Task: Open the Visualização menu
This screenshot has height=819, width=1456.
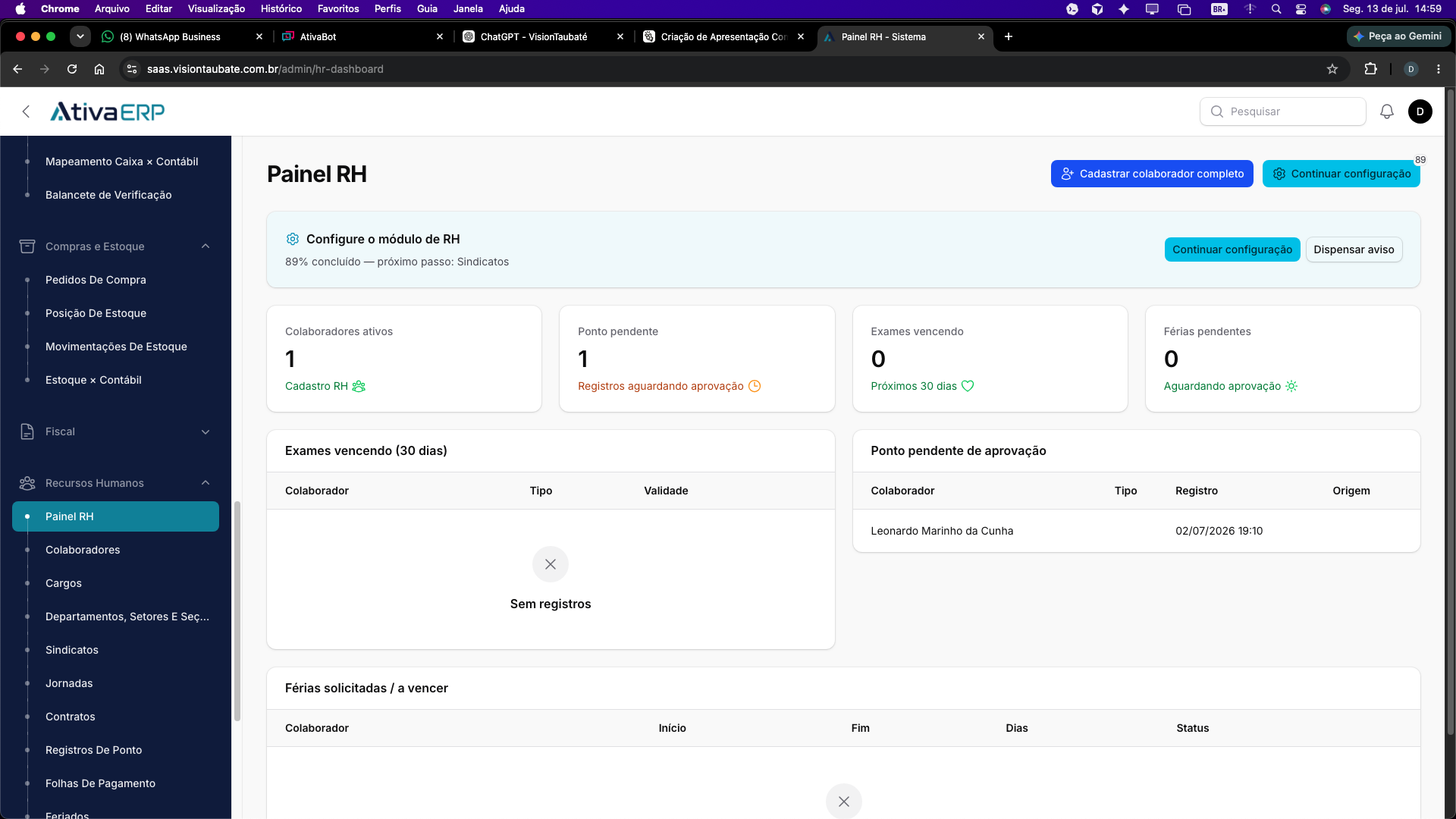Action: tap(216, 9)
